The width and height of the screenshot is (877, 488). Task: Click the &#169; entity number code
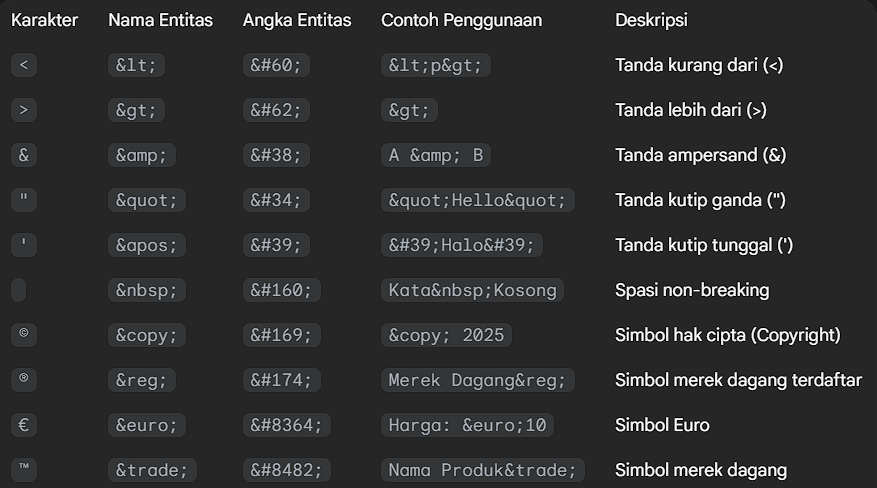281,335
